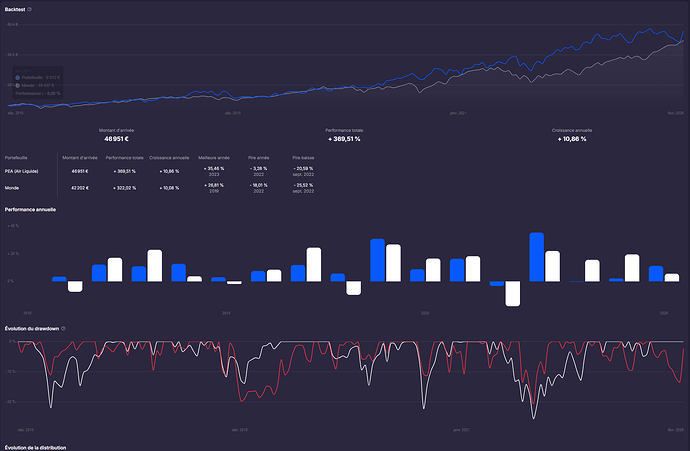
Task: Click the large 46 951 € summary figure
Action: click(116, 139)
